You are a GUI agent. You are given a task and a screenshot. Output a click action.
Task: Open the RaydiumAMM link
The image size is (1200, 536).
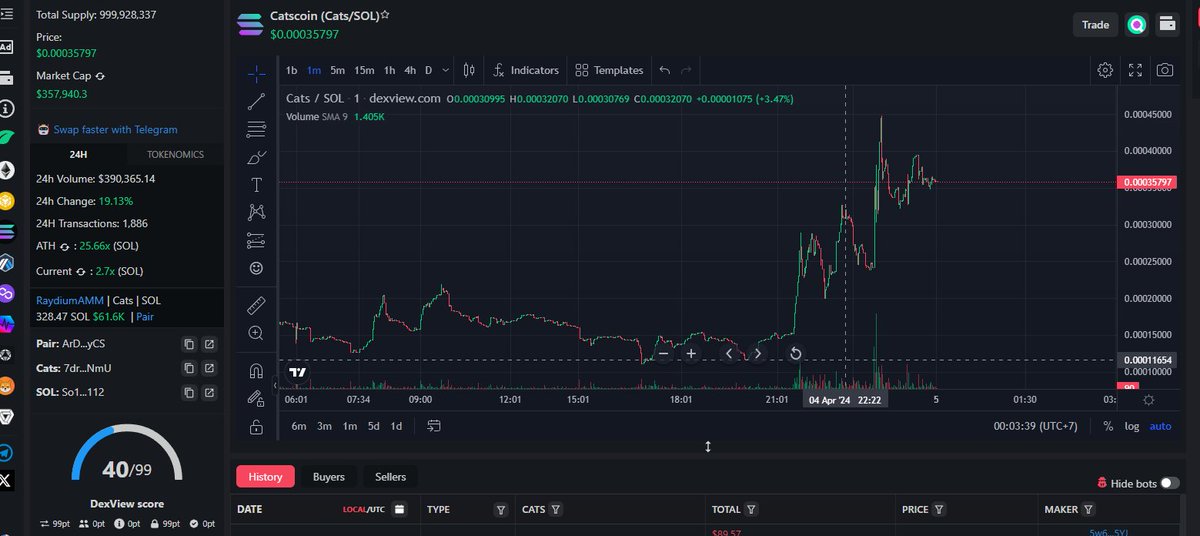click(69, 300)
